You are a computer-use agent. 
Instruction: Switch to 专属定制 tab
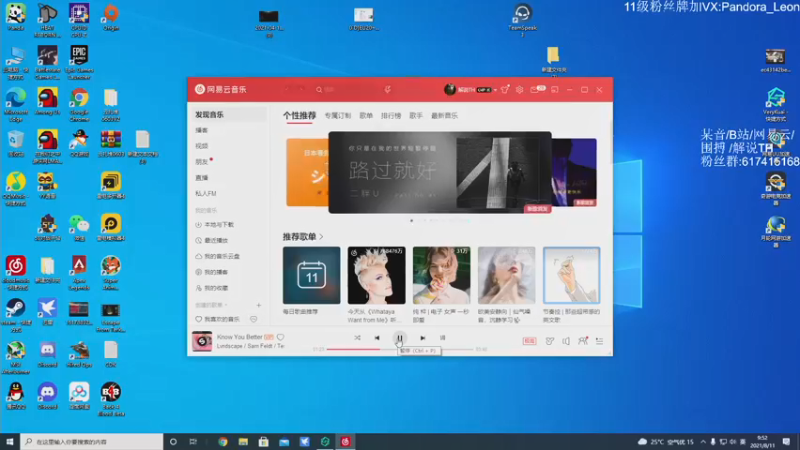(x=338, y=116)
